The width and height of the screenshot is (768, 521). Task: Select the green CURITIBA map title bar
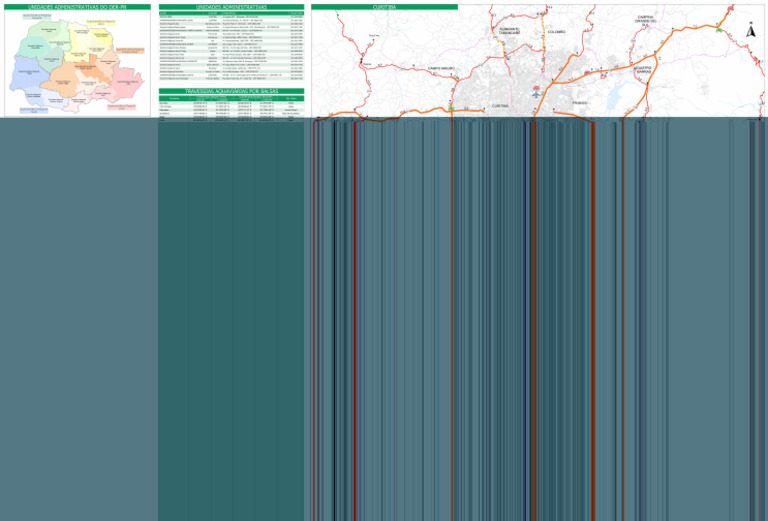384,7
